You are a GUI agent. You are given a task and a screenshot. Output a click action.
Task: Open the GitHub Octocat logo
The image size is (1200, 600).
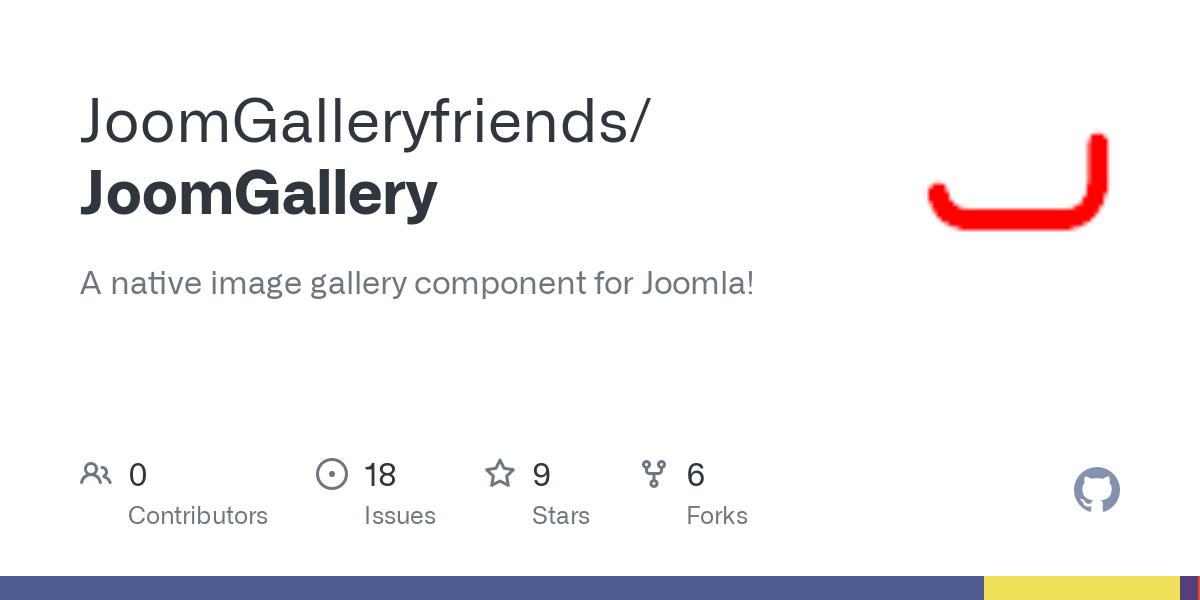1097,490
